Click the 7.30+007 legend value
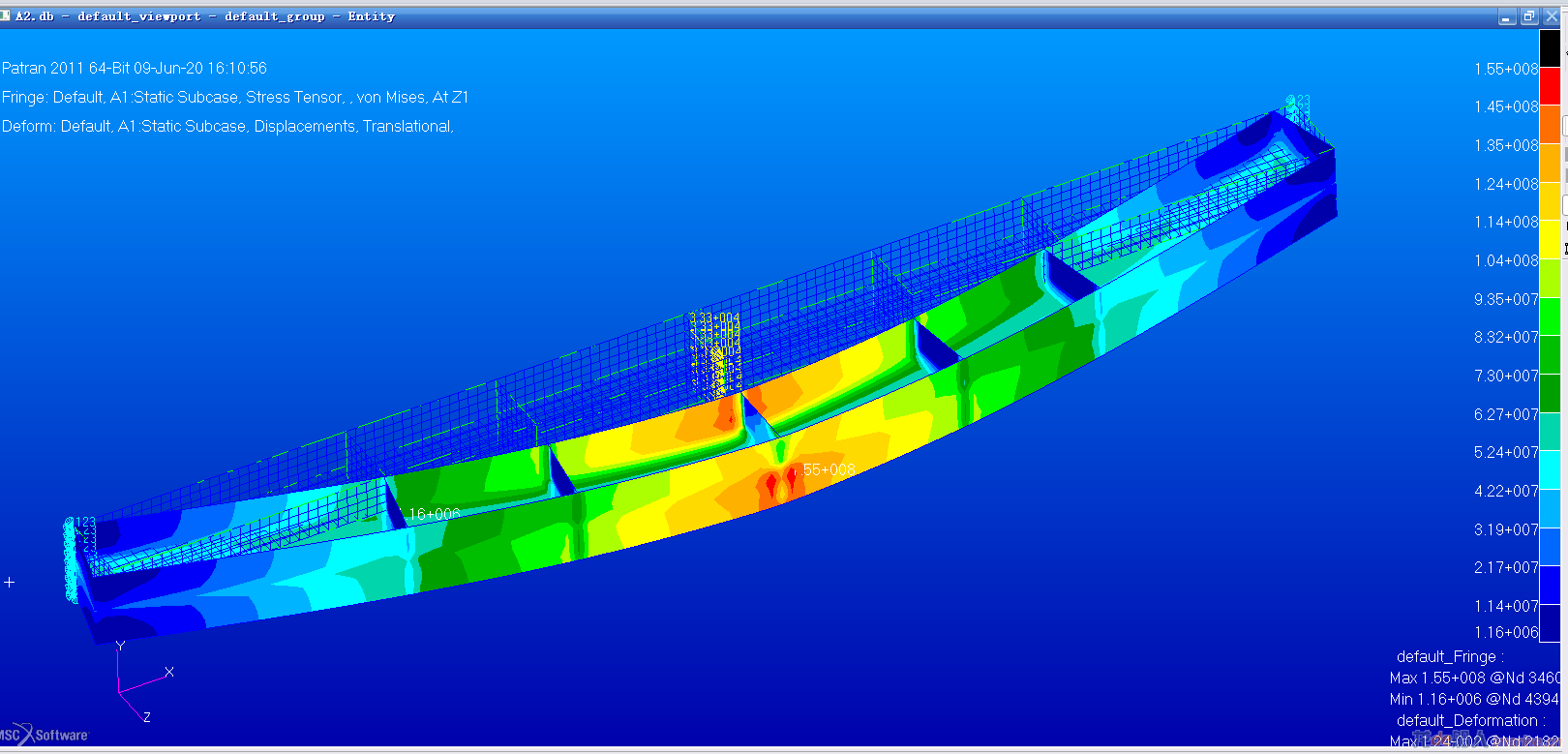1568x754 pixels. click(x=1506, y=376)
